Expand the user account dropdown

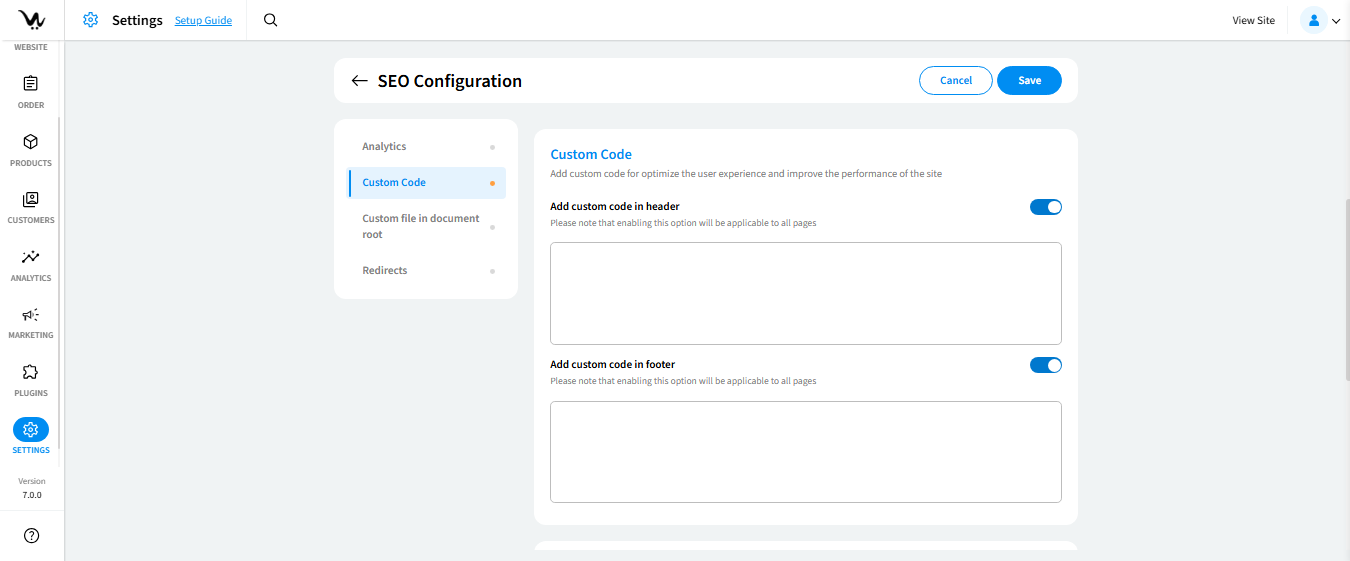[x=1320, y=20]
